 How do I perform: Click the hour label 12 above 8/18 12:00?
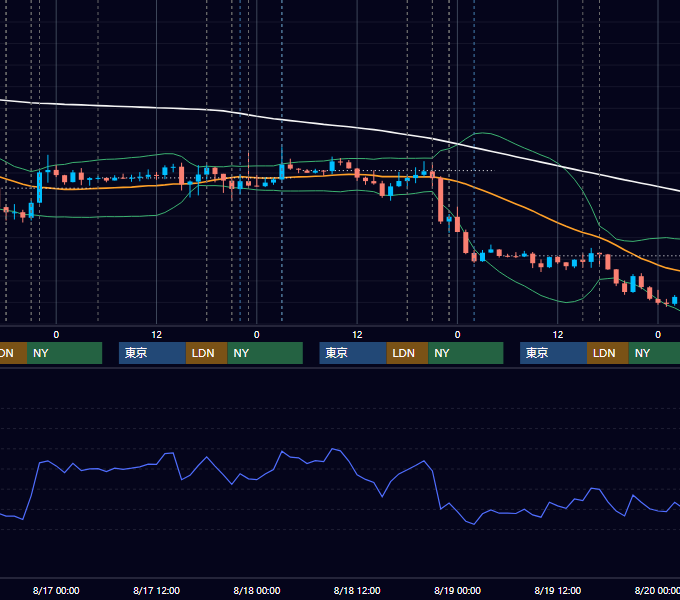[357, 335]
